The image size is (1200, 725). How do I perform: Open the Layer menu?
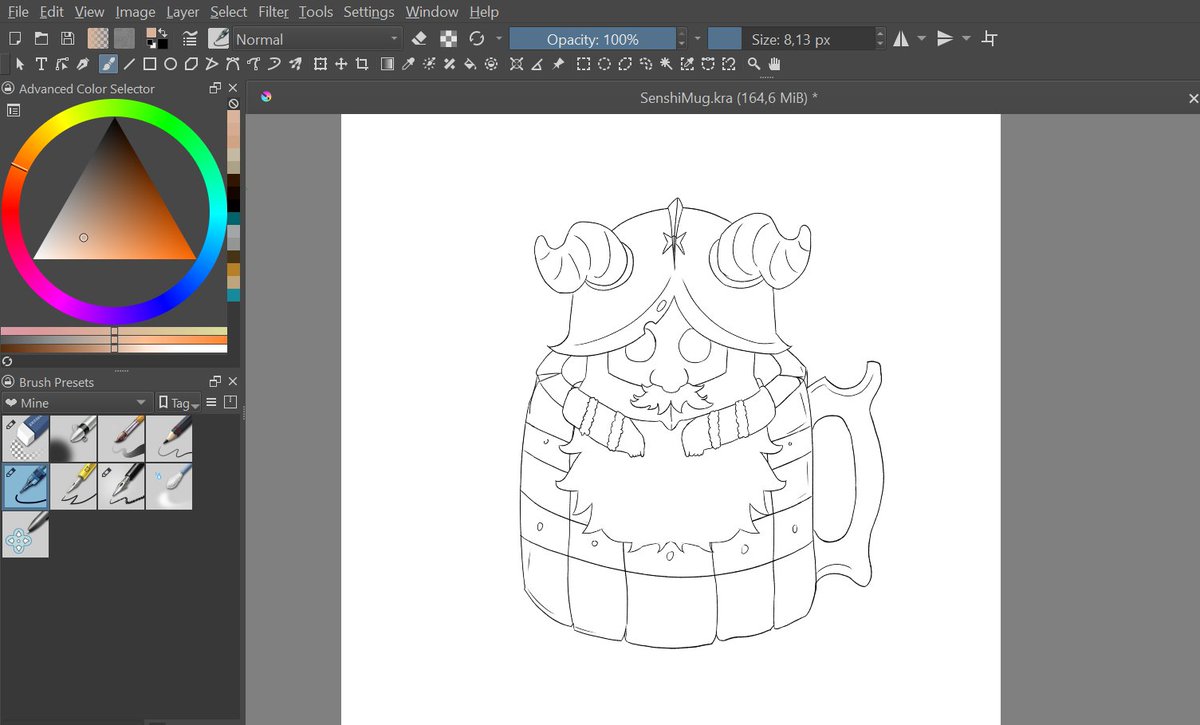182,11
